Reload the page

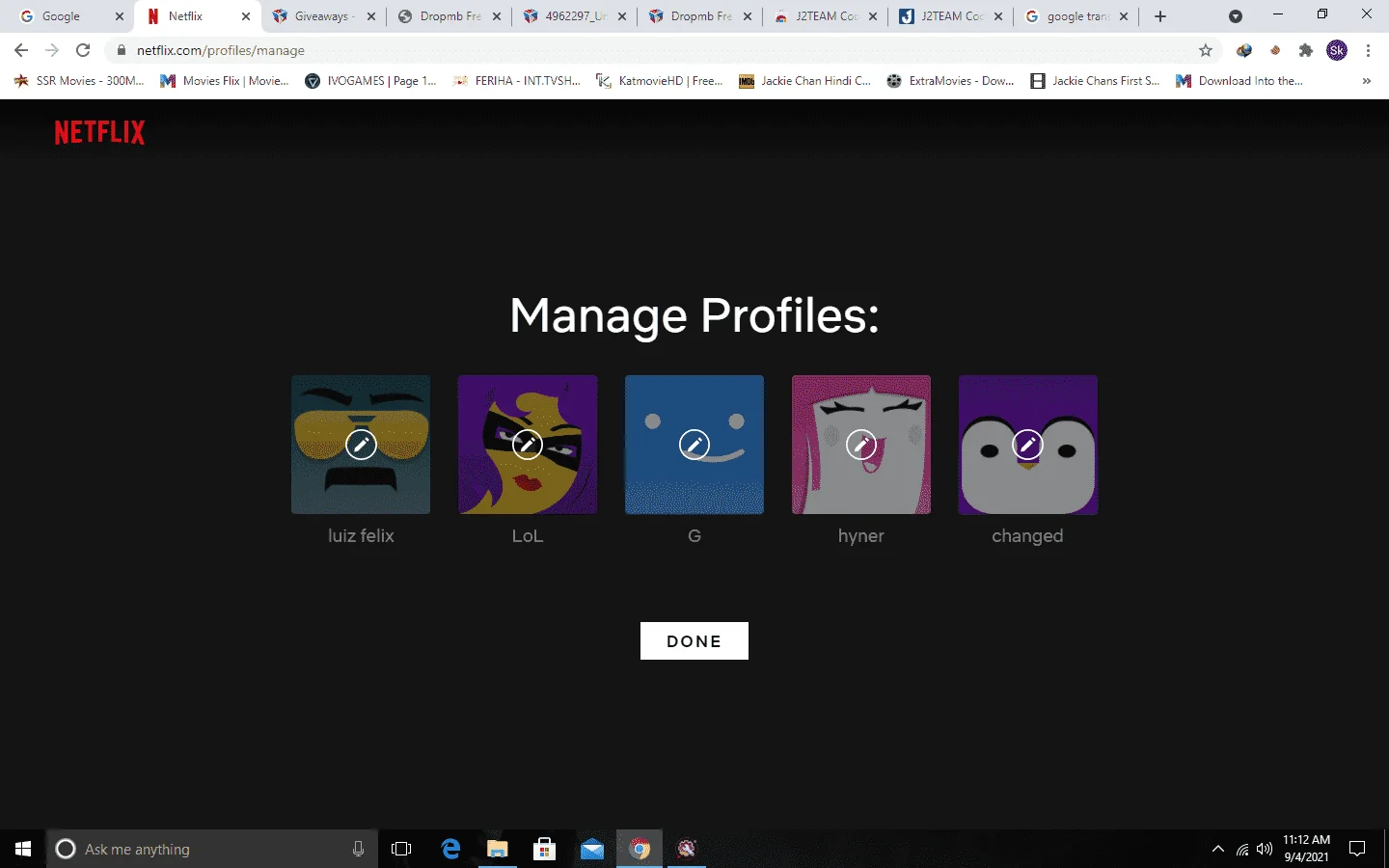tap(83, 50)
